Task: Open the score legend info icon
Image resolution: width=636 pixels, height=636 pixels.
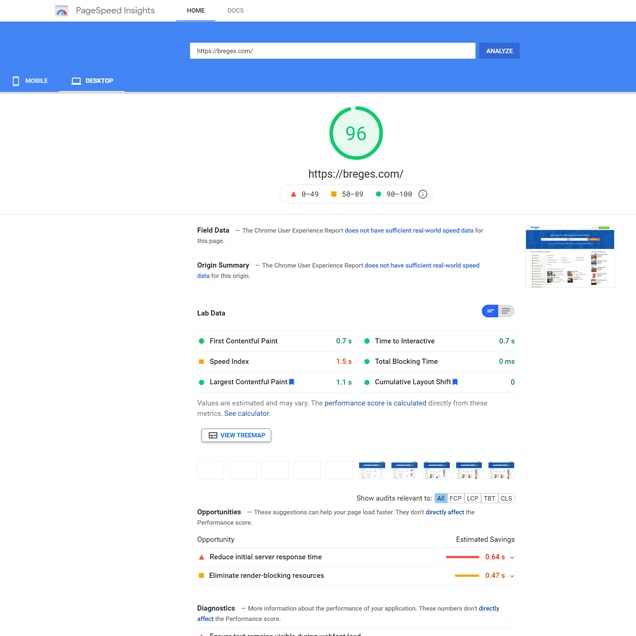Action: click(423, 194)
